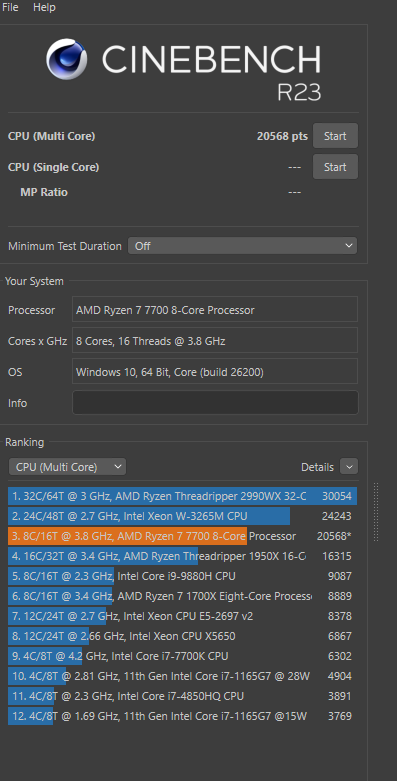Select the Xeon W-3265M ranking entry
The width and height of the screenshot is (397, 781).
[x=183, y=516]
